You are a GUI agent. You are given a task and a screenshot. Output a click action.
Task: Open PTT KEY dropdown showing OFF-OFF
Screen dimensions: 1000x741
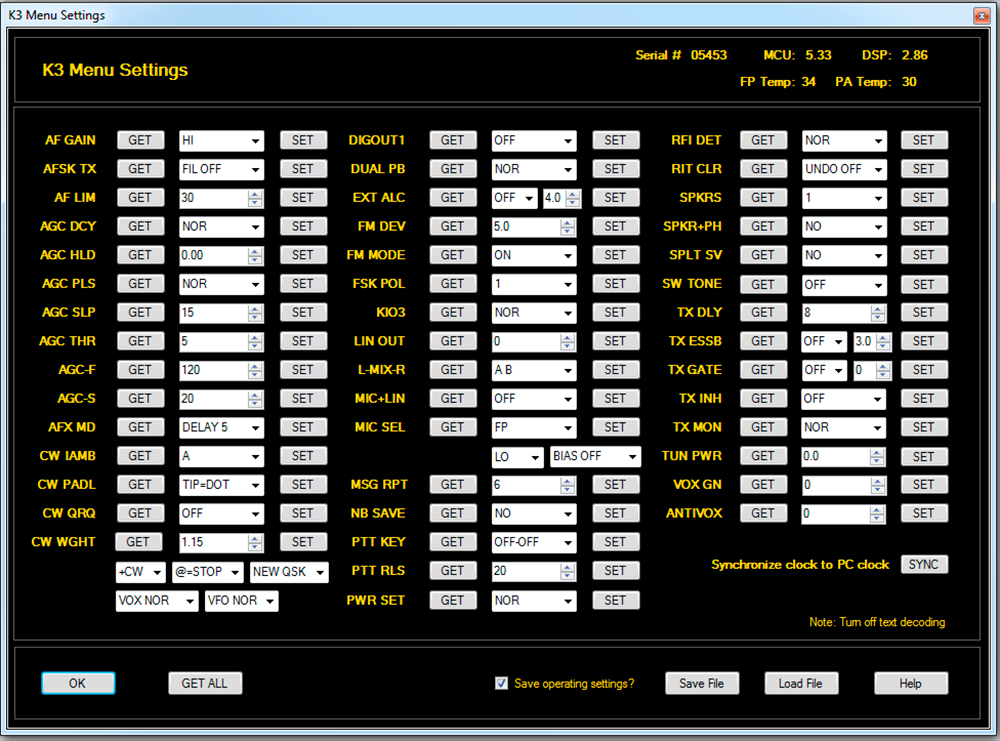(x=534, y=542)
